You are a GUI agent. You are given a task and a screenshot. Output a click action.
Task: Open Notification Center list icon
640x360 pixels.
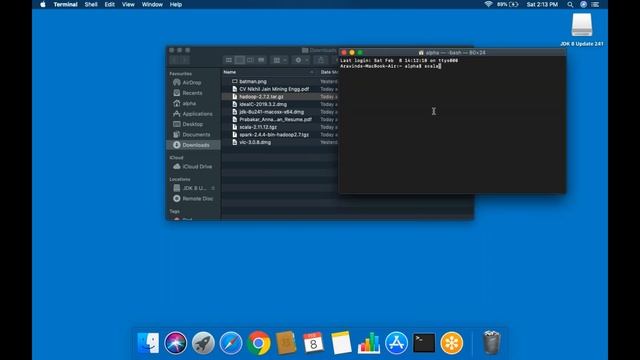coord(596,4)
